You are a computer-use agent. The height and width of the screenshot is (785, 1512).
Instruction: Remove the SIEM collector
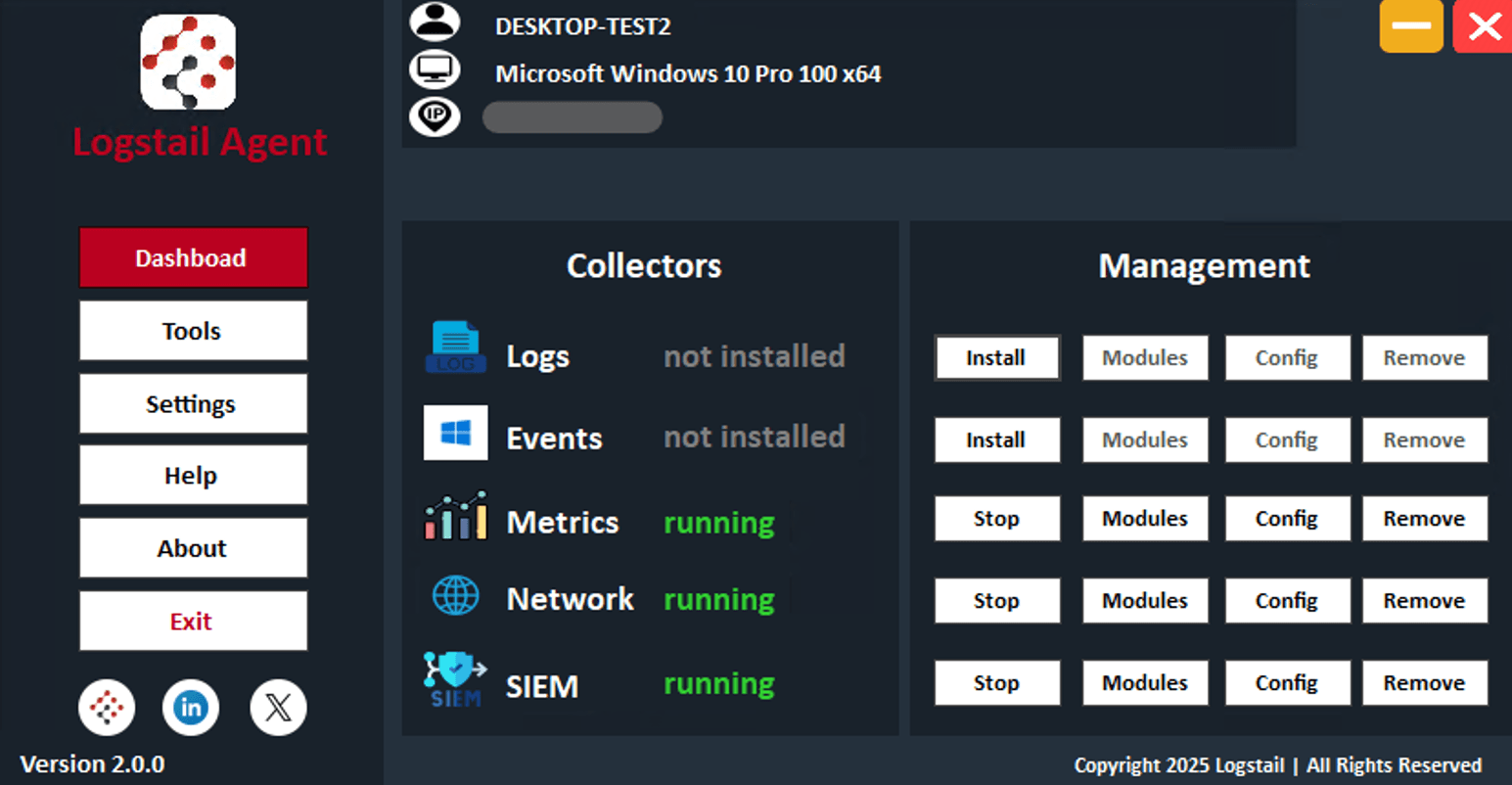[1425, 683]
